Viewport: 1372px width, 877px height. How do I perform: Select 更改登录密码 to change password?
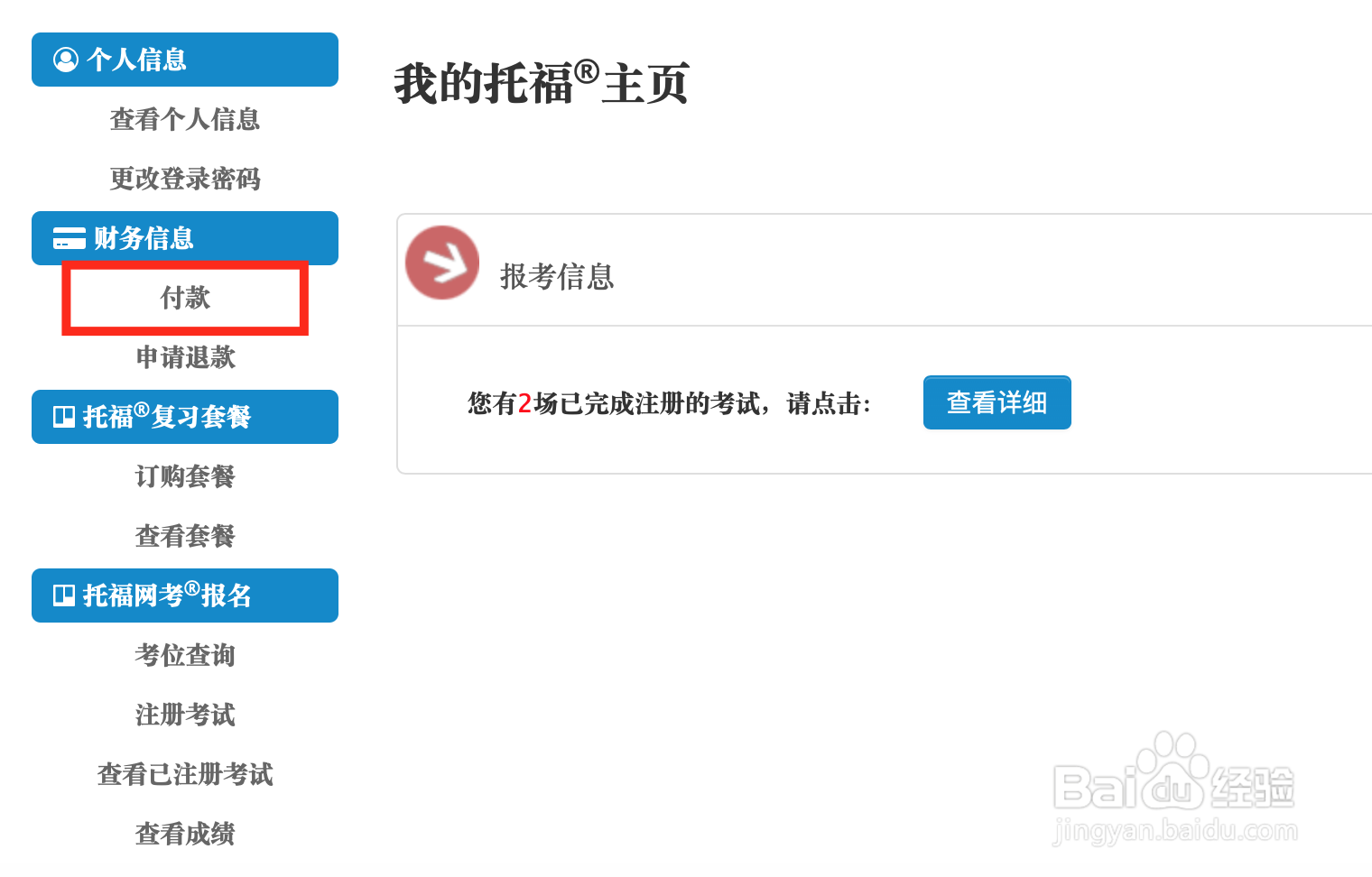(x=184, y=179)
